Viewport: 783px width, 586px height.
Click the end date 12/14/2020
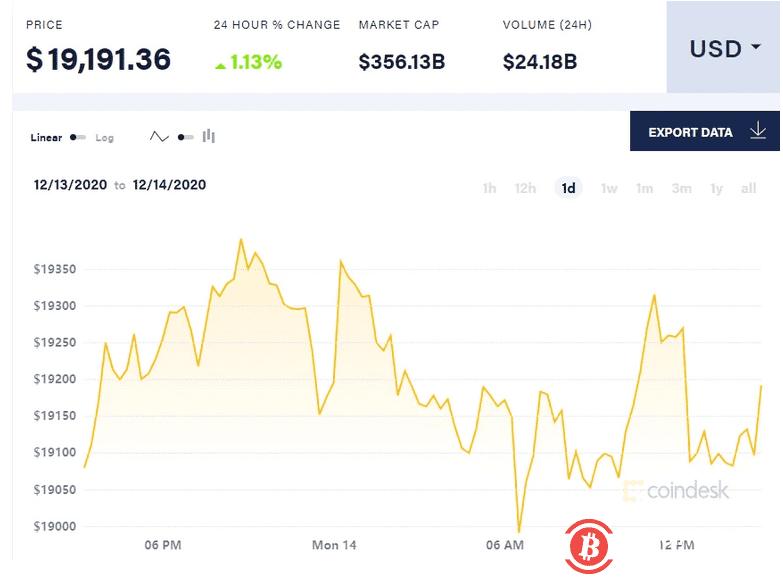(169, 185)
